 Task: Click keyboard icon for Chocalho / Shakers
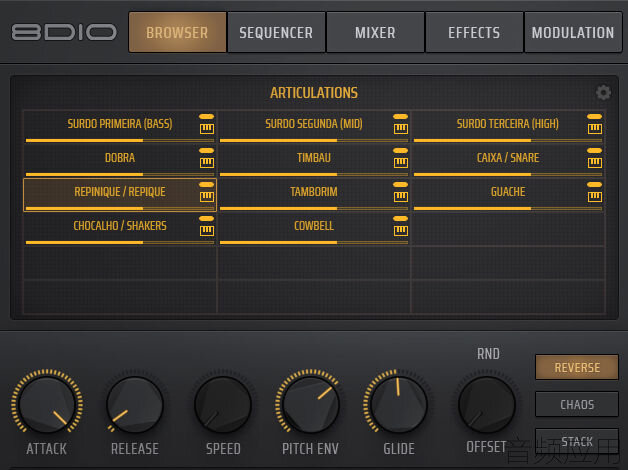(x=207, y=231)
